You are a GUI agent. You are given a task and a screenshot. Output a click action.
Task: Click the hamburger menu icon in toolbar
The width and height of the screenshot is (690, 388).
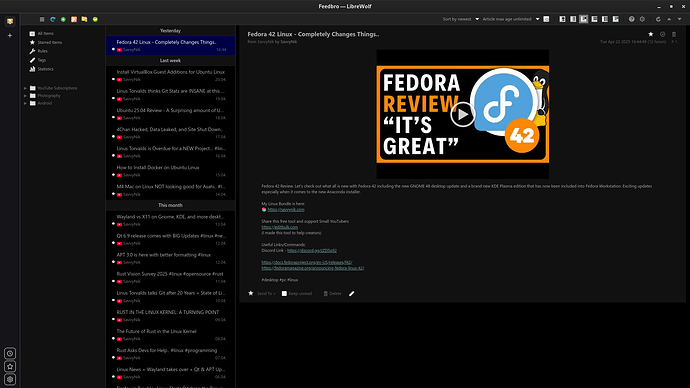42,19
